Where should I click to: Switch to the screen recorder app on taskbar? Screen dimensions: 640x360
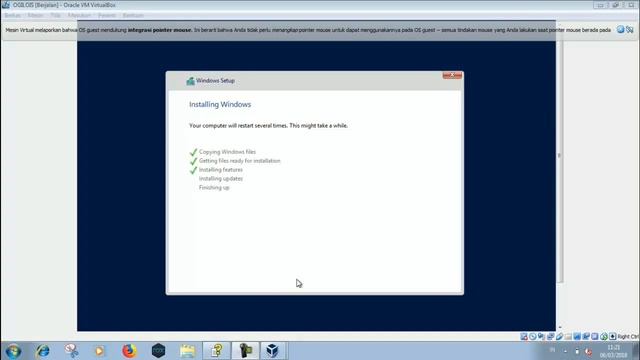[245, 351]
